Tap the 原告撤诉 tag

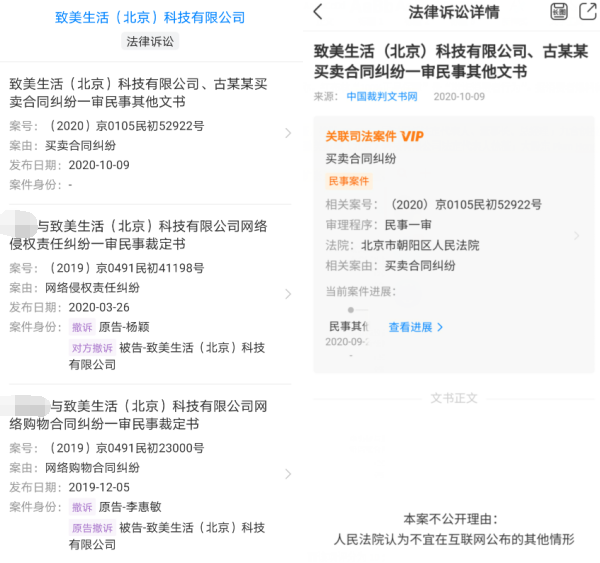coord(92,528)
